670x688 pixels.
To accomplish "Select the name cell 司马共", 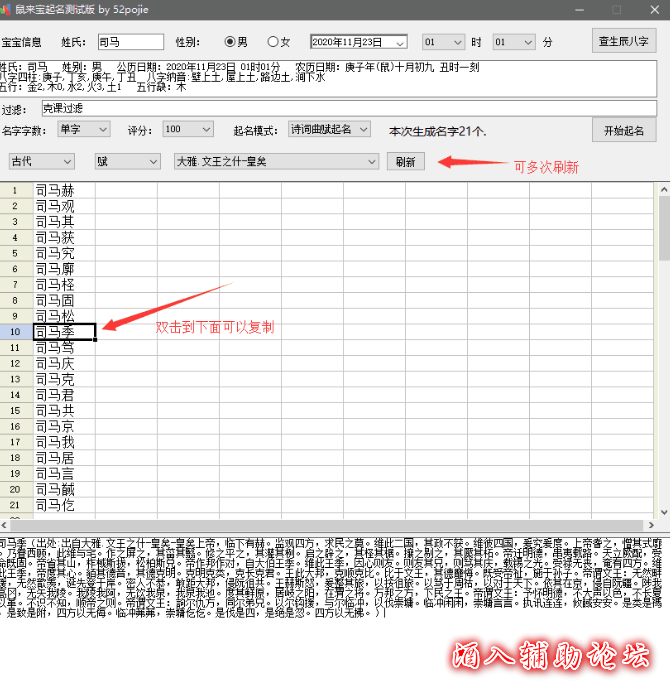I will (64, 411).
